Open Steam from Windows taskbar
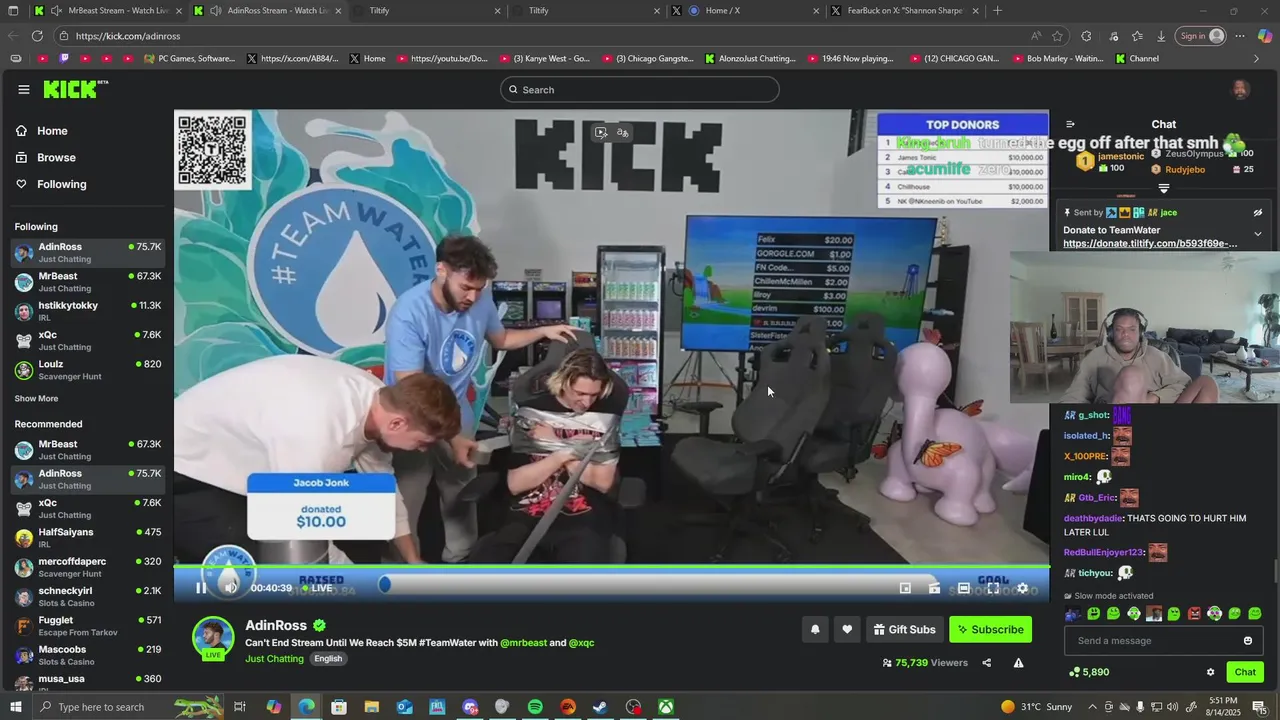This screenshot has height=720, width=1280. 600,707
